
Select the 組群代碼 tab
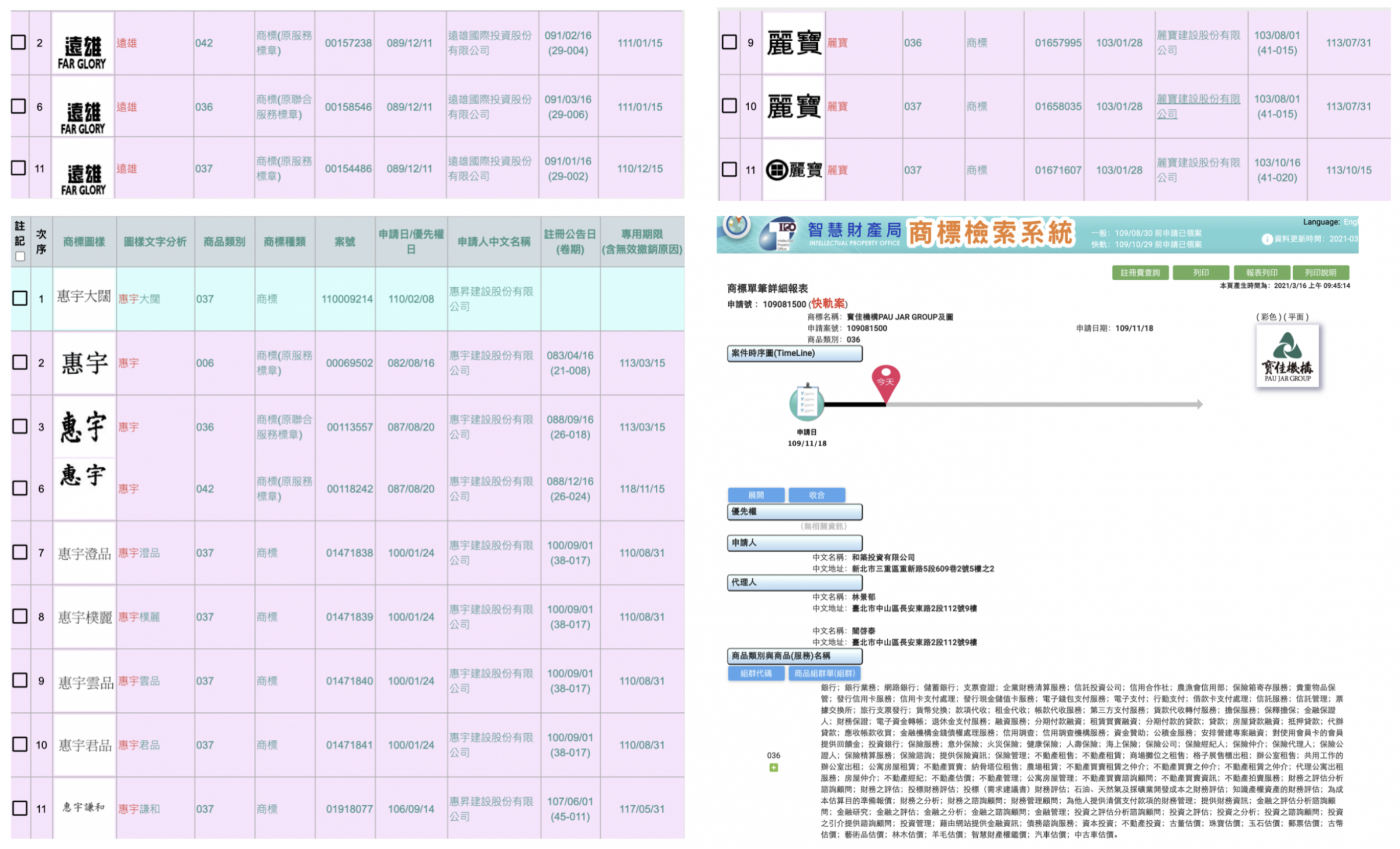(756, 674)
